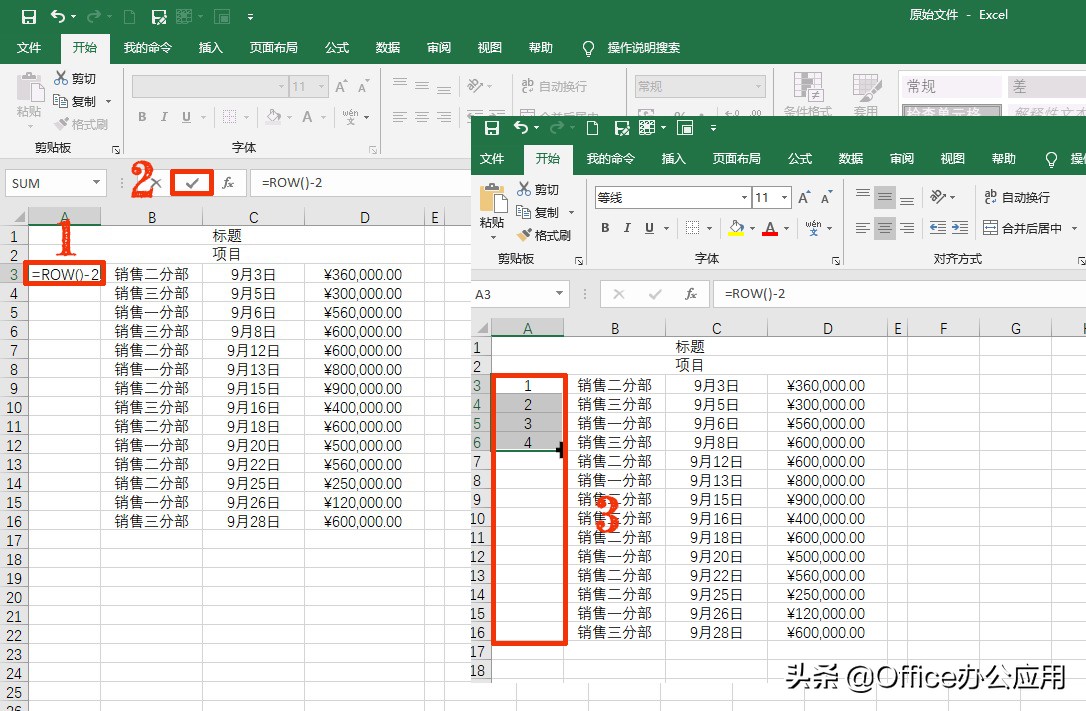
Task: Select column D header in front window
Action: point(828,329)
